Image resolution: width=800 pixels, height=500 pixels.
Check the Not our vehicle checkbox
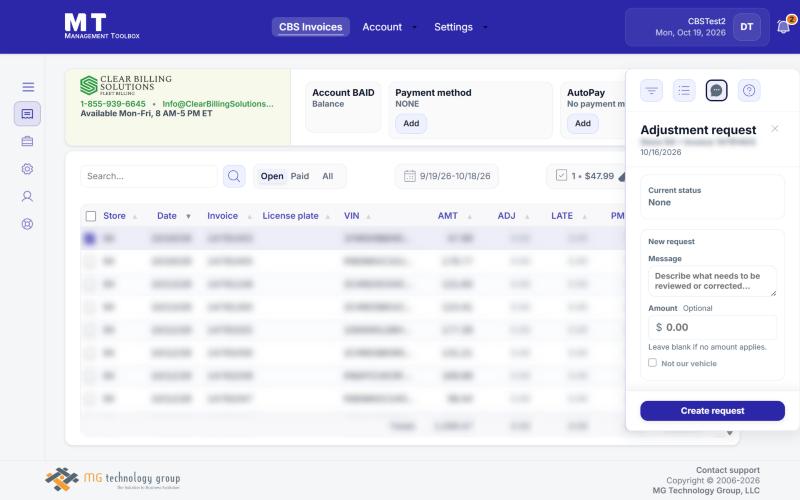653,363
